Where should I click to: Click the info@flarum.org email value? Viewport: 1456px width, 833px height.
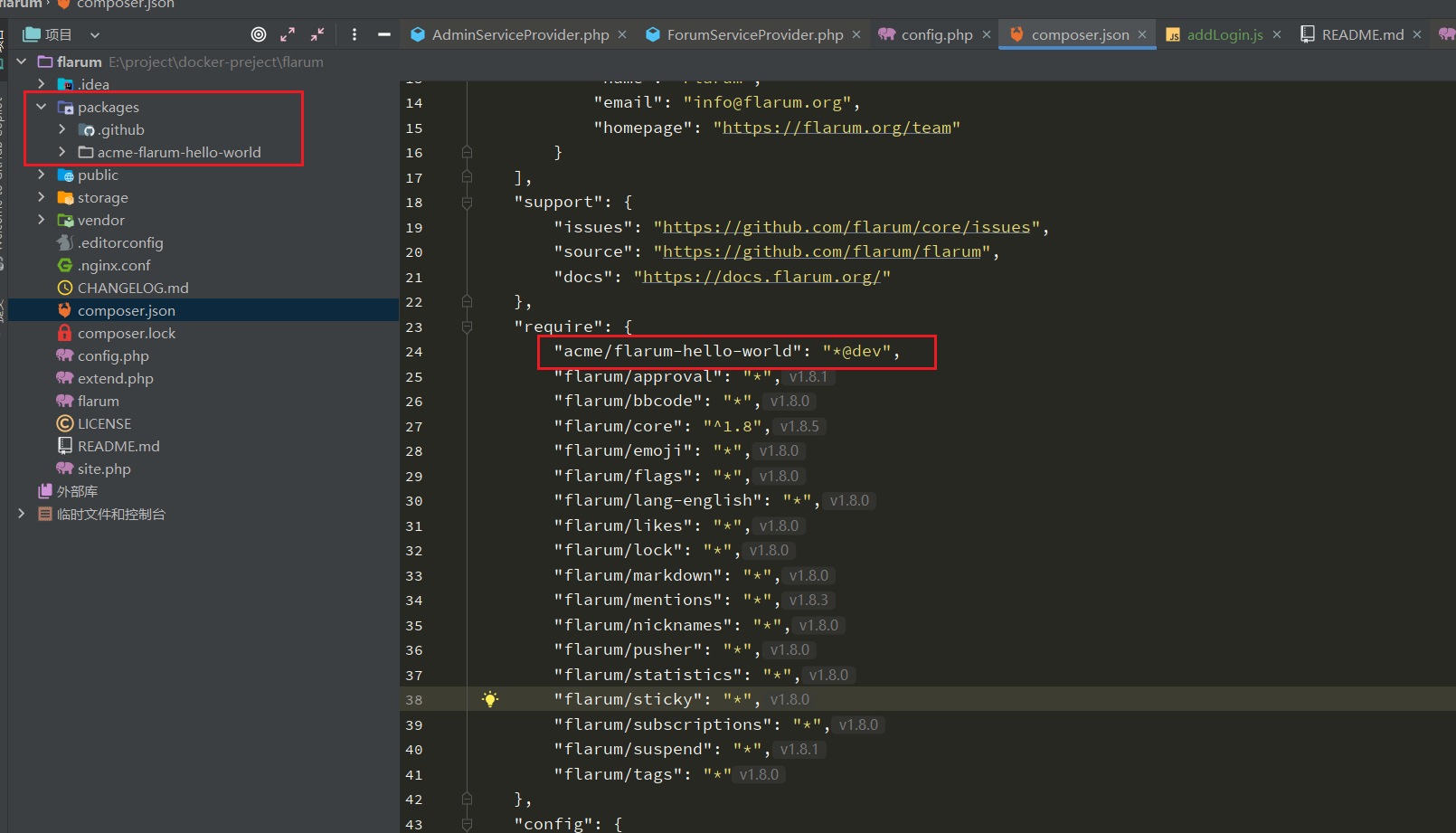767,102
